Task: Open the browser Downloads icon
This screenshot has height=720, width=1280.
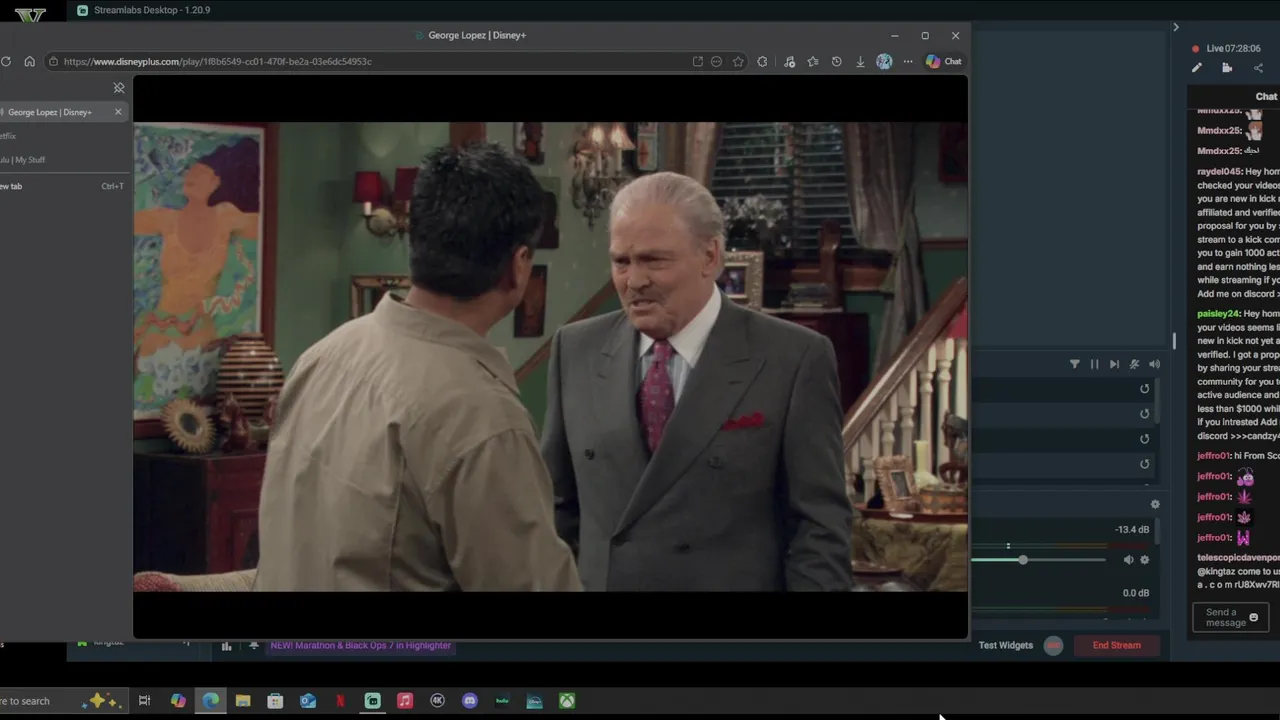Action: coord(860,61)
